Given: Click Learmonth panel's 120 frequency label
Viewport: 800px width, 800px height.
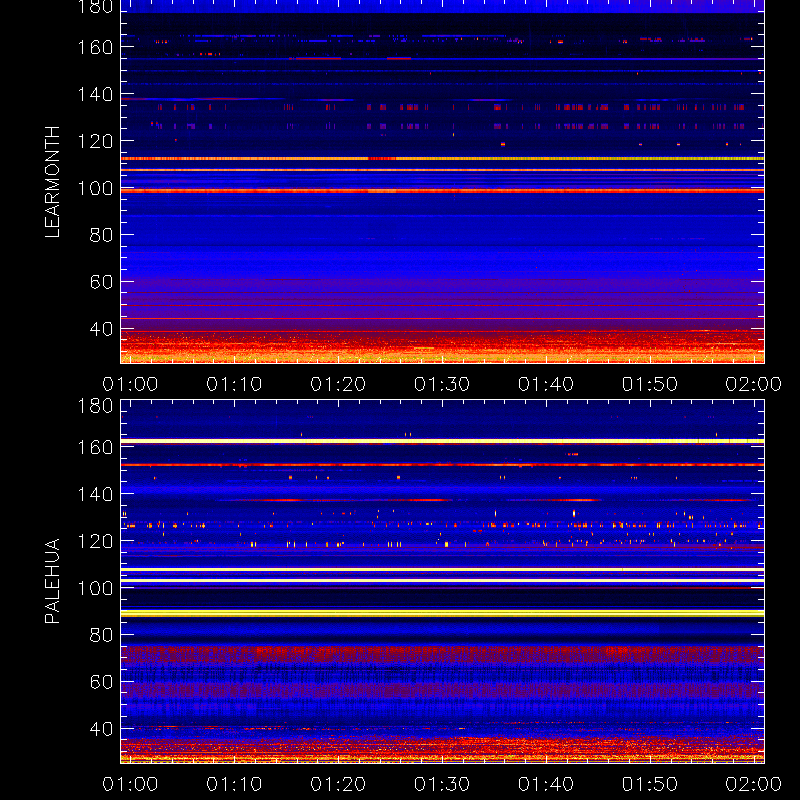Looking at the screenshot, I should (x=95, y=141).
